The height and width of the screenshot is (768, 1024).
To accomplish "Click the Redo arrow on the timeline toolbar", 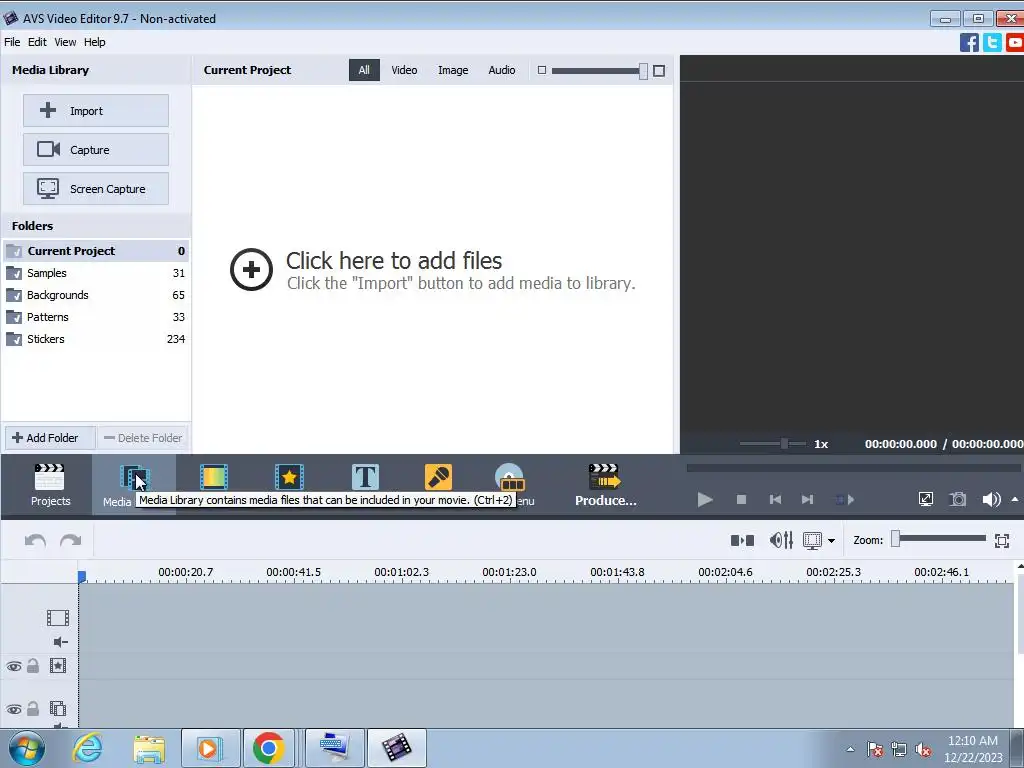I will (71, 540).
